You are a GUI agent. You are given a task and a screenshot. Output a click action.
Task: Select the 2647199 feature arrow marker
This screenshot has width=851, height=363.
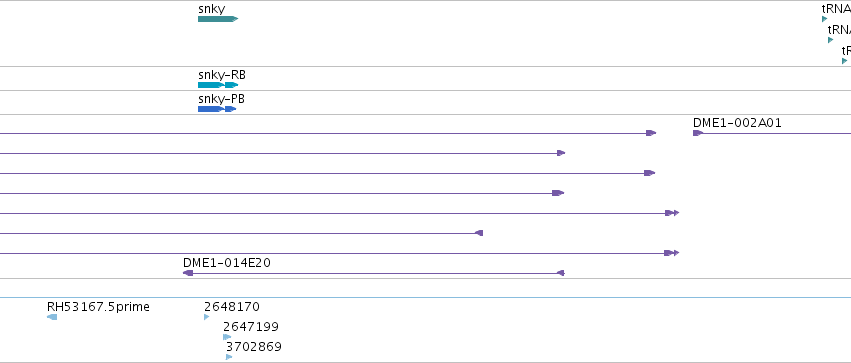pyautogui.click(x=227, y=337)
